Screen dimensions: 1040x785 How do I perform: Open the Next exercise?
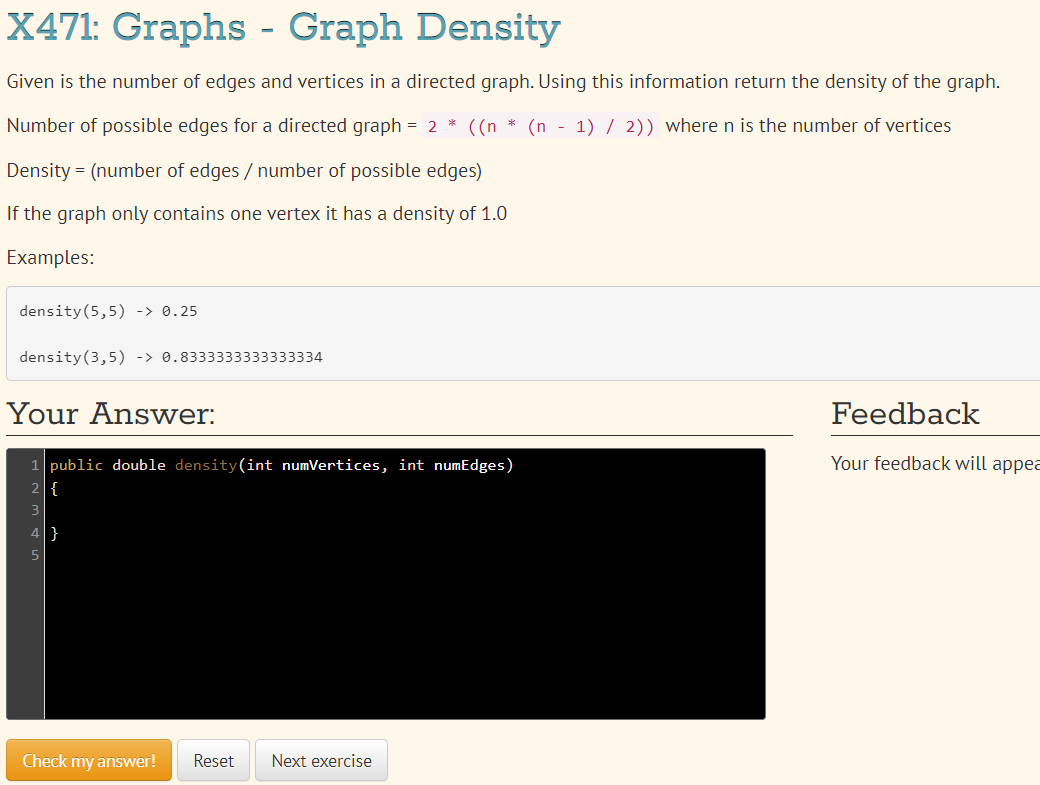[x=321, y=760]
